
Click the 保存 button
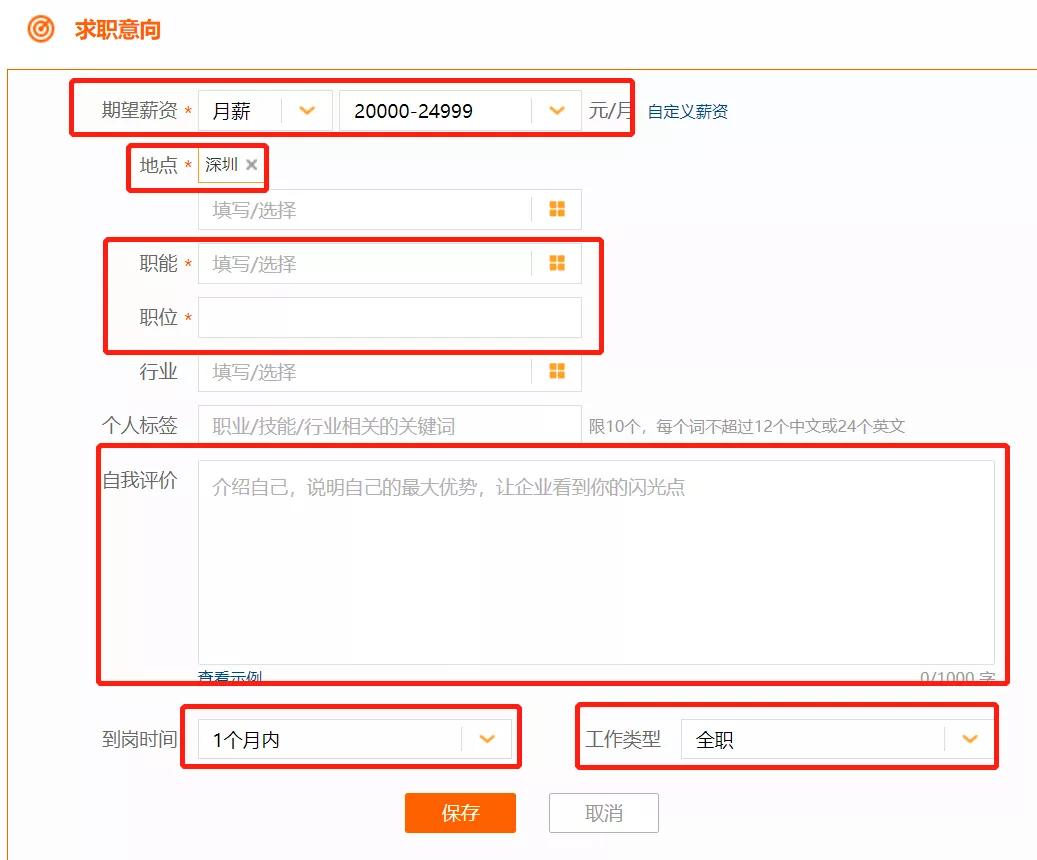[x=460, y=813]
